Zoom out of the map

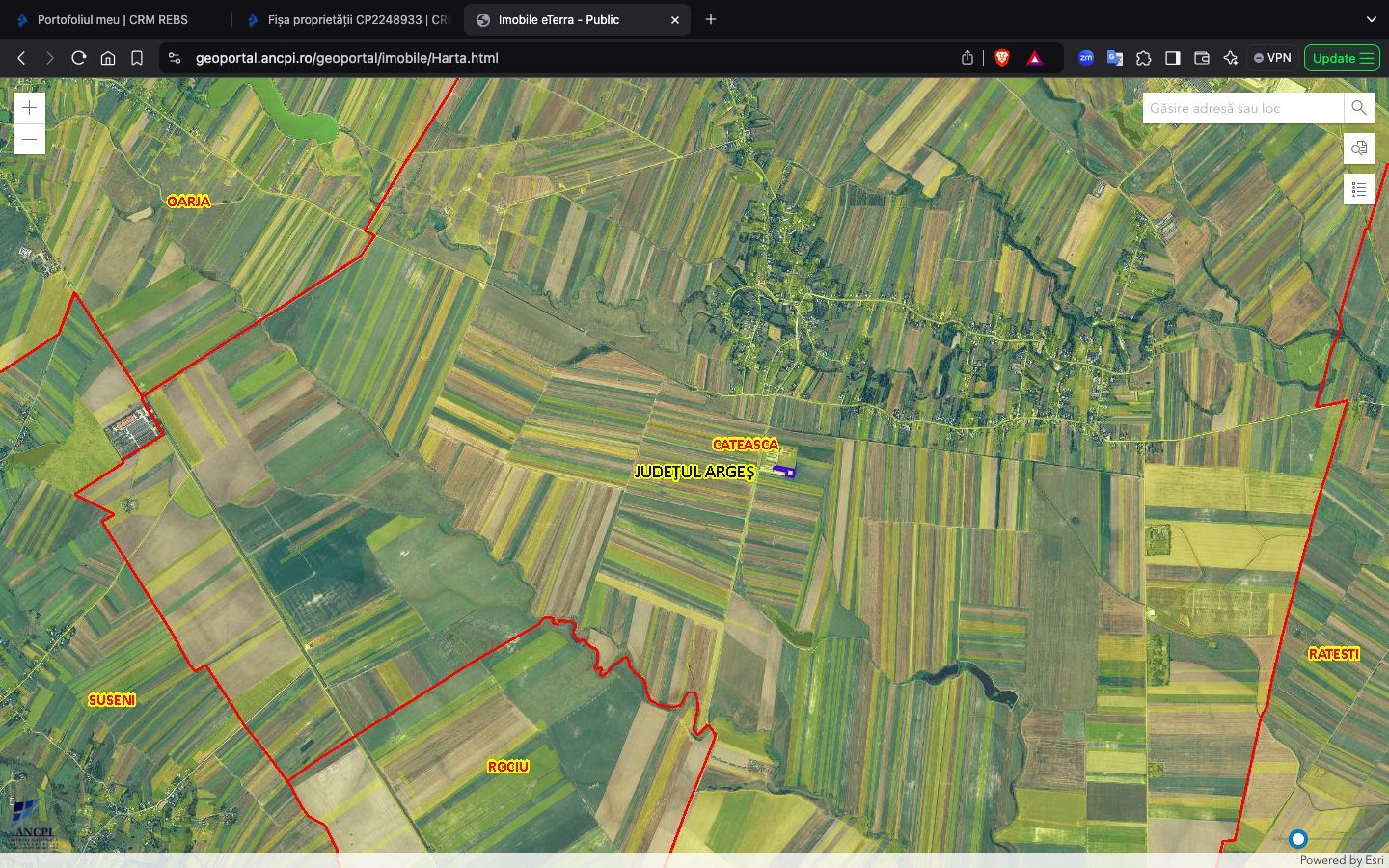pyautogui.click(x=30, y=140)
